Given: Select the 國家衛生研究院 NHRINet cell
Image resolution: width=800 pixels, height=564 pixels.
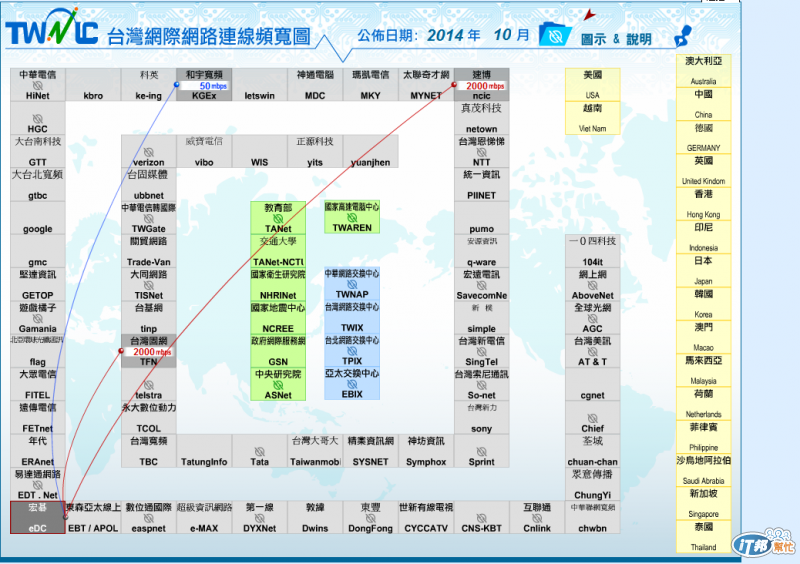Looking at the screenshot, I should (278, 284).
